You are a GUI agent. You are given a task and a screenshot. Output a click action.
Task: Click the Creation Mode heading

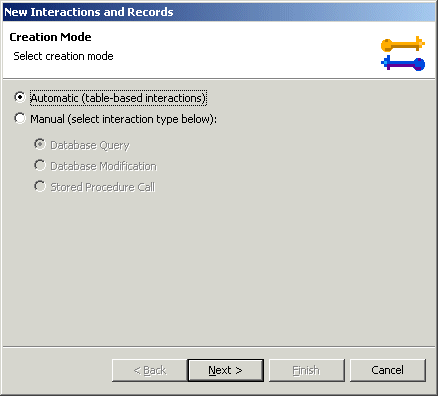coord(50,37)
